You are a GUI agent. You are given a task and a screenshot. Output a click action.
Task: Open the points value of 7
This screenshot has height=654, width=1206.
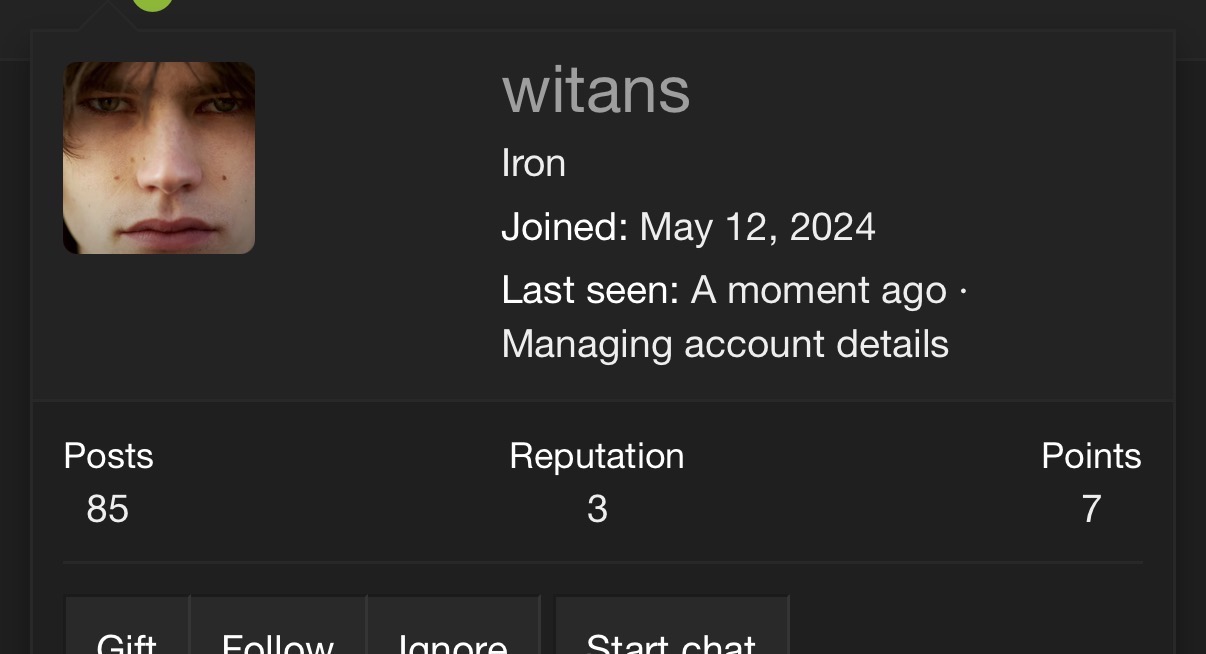pyautogui.click(x=1091, y=509)
